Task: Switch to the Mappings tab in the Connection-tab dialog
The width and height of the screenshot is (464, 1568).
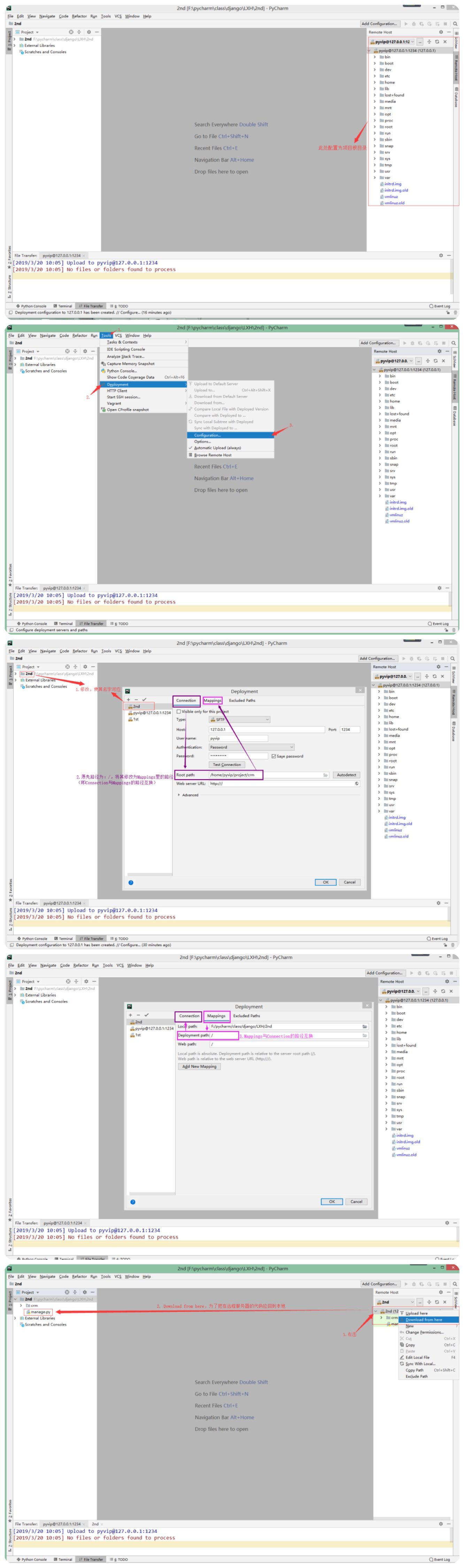Action: pyautogui.click(x=212, y=701)
